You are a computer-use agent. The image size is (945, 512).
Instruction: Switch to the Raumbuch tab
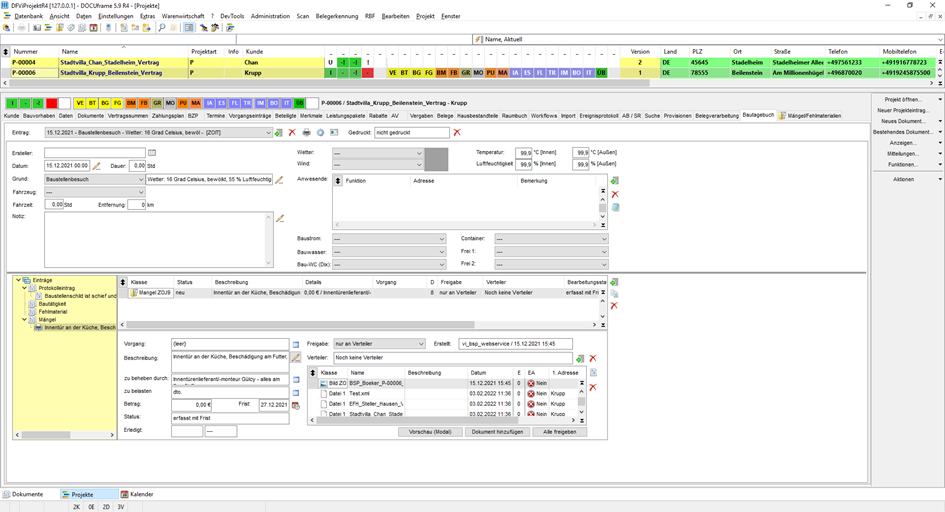(x=514, y=116)
